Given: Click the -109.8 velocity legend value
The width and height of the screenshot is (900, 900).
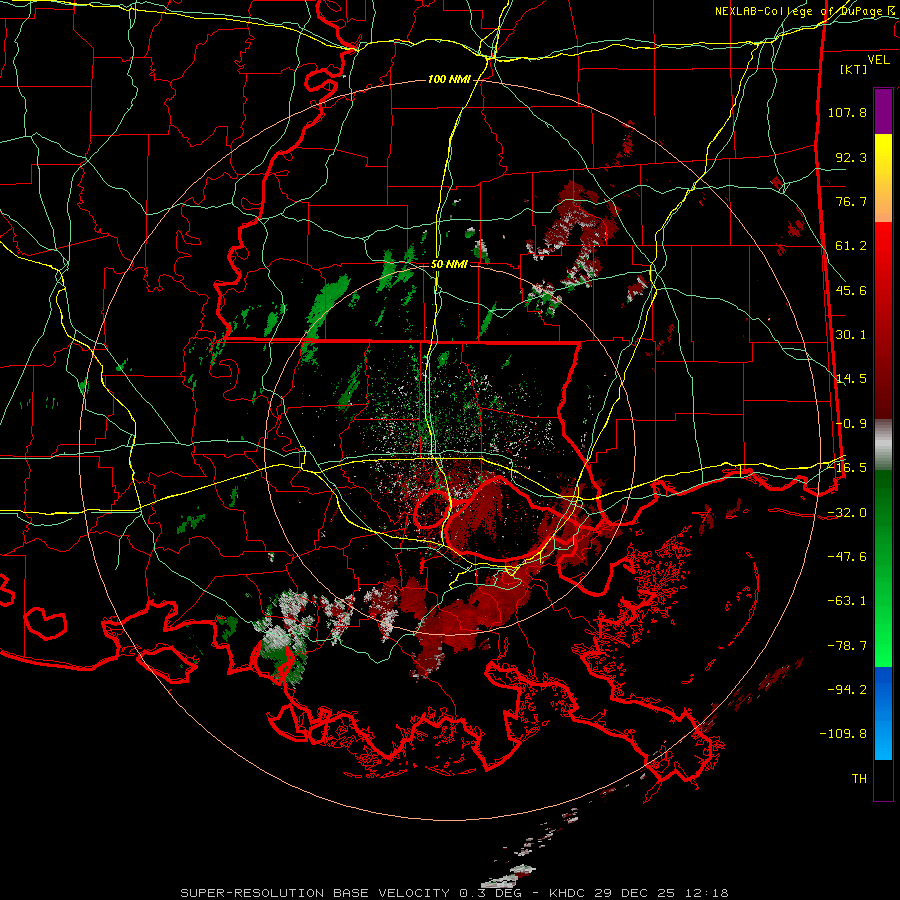Looking at the screenshot, I should (x=843, y=734).
